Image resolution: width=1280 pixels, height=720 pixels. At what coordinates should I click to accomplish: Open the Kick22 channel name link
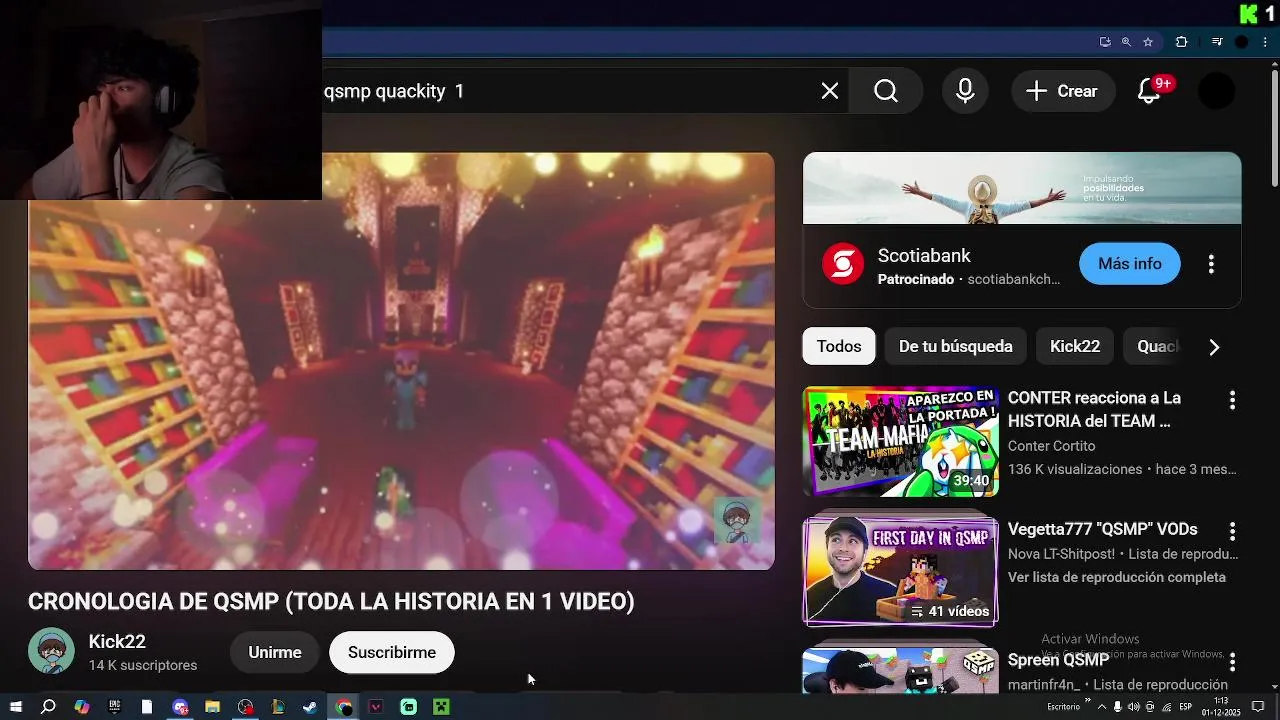coord(117,642)
